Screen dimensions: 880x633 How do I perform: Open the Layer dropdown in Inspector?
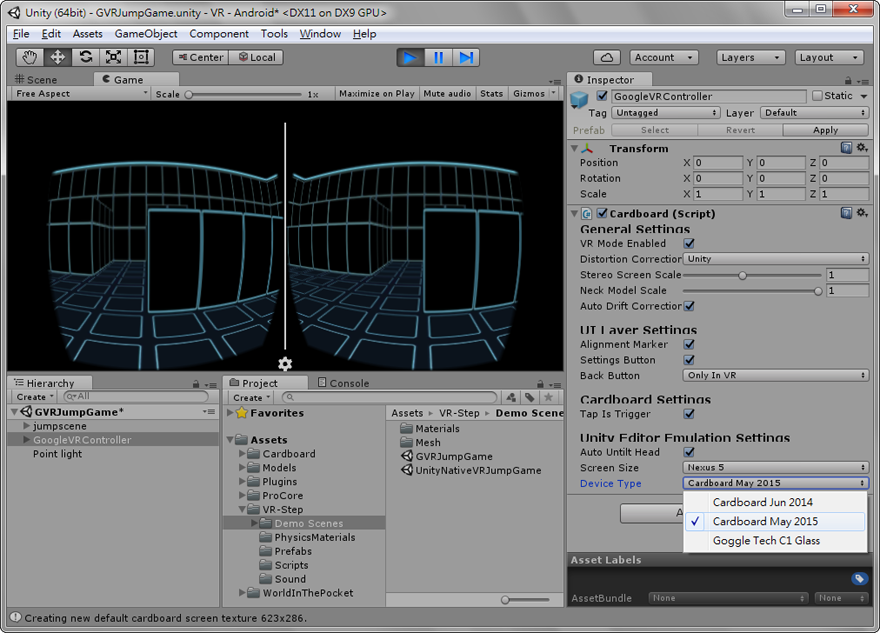[x=814, y=113]
